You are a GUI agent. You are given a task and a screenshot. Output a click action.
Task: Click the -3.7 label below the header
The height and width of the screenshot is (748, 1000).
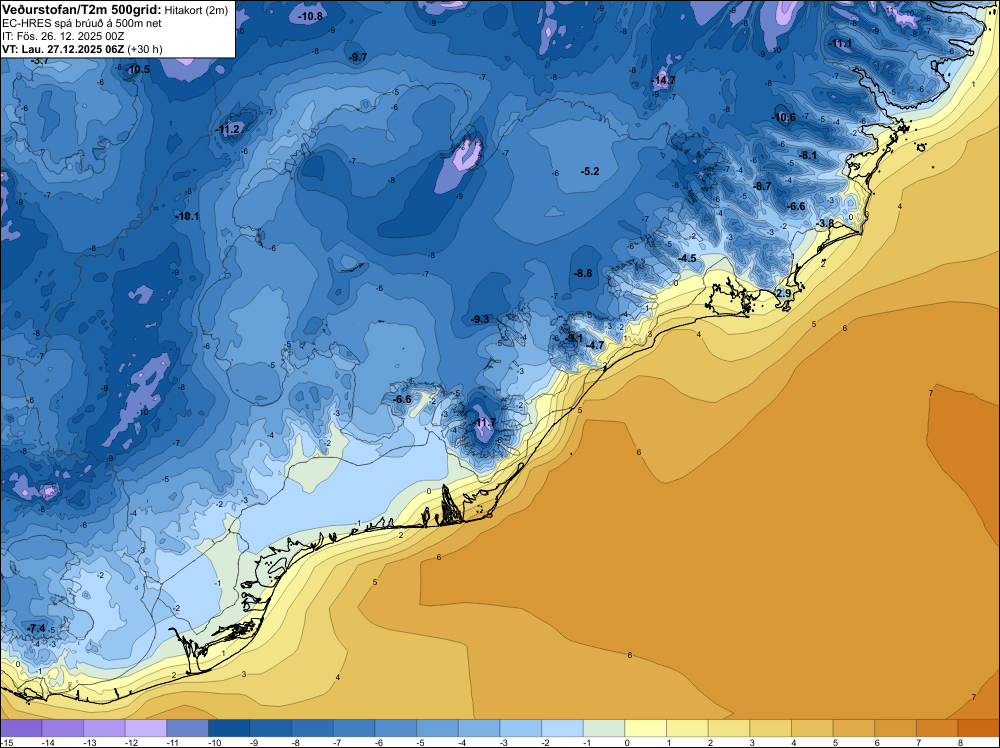40,61
